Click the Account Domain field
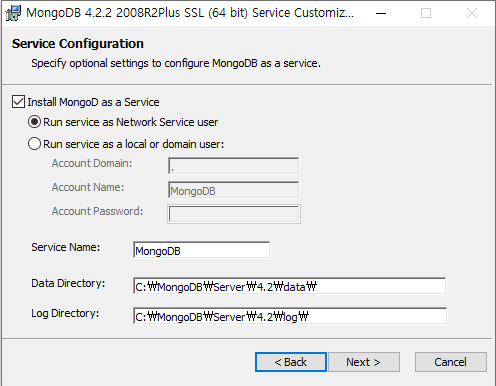 234,166
